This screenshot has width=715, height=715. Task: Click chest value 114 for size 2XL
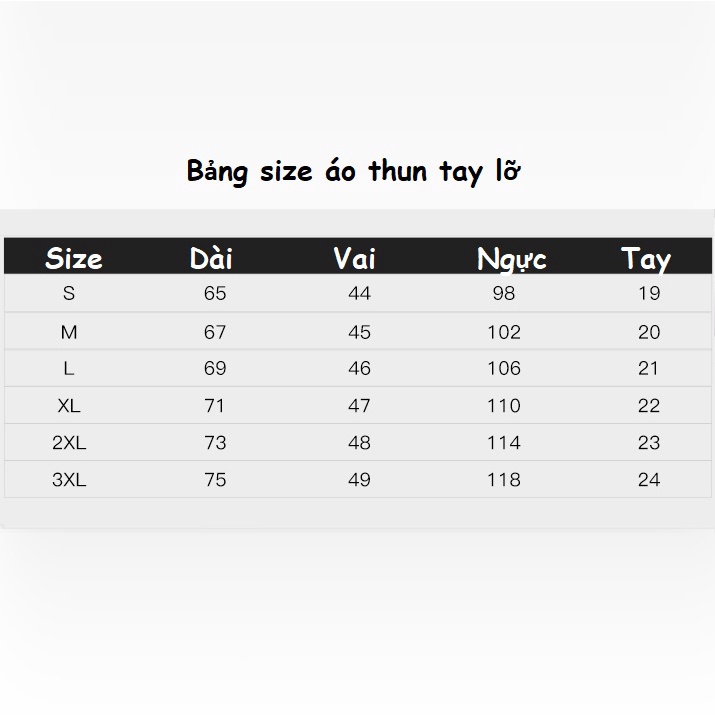[504, 443]
